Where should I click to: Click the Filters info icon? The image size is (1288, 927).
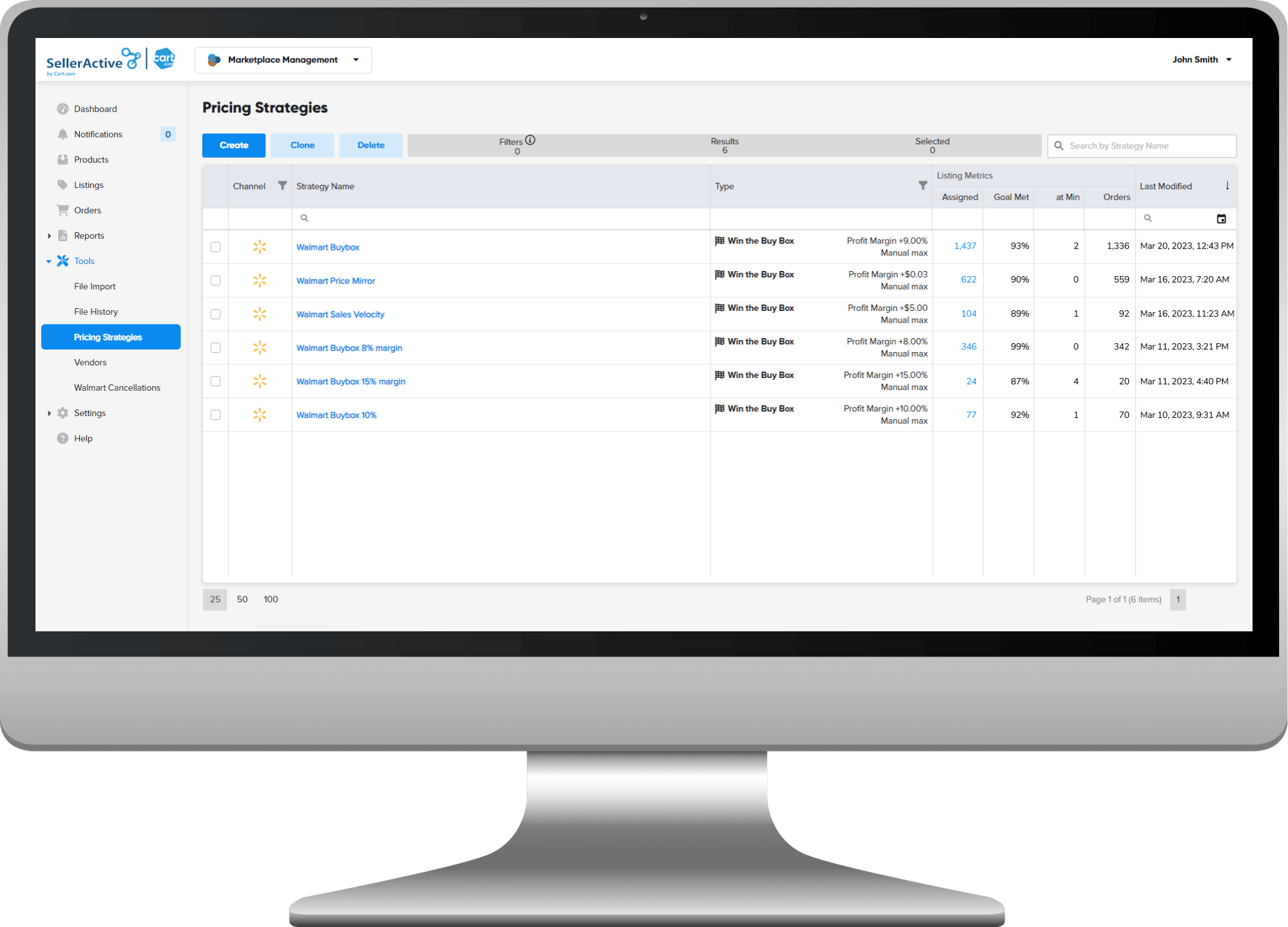(x=530, y=140)
